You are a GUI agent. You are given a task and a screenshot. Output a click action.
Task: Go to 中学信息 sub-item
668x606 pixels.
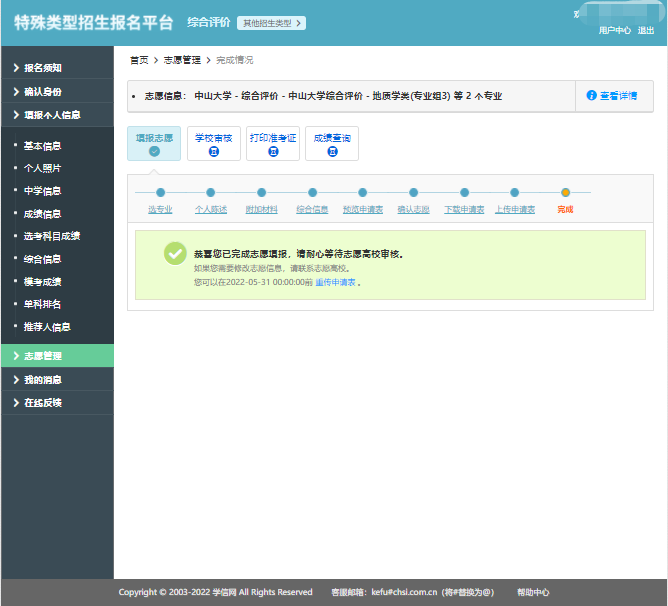[x=43, y=190]
